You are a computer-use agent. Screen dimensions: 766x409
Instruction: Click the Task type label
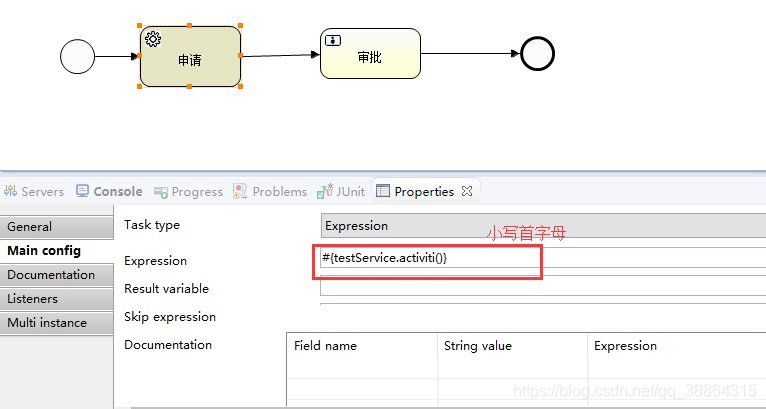pyautogui.click(x=152, y=225)
